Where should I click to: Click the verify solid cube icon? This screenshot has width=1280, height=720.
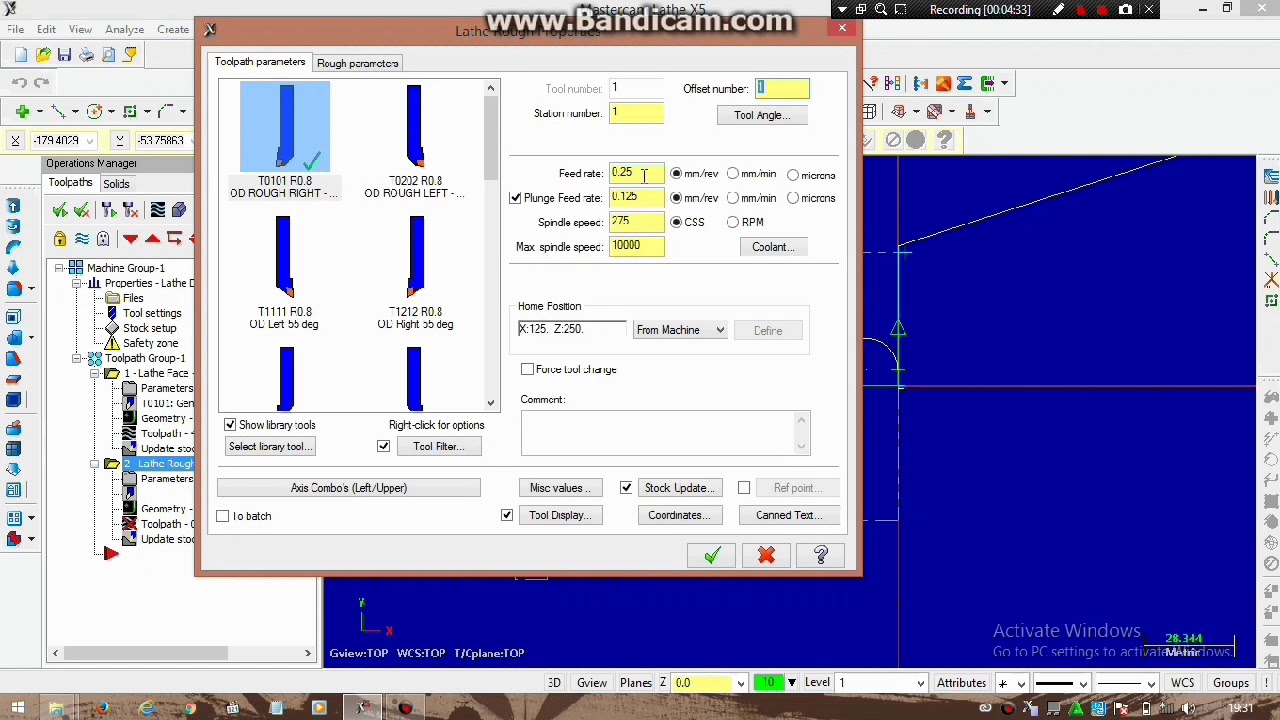(x=179, y=210)
